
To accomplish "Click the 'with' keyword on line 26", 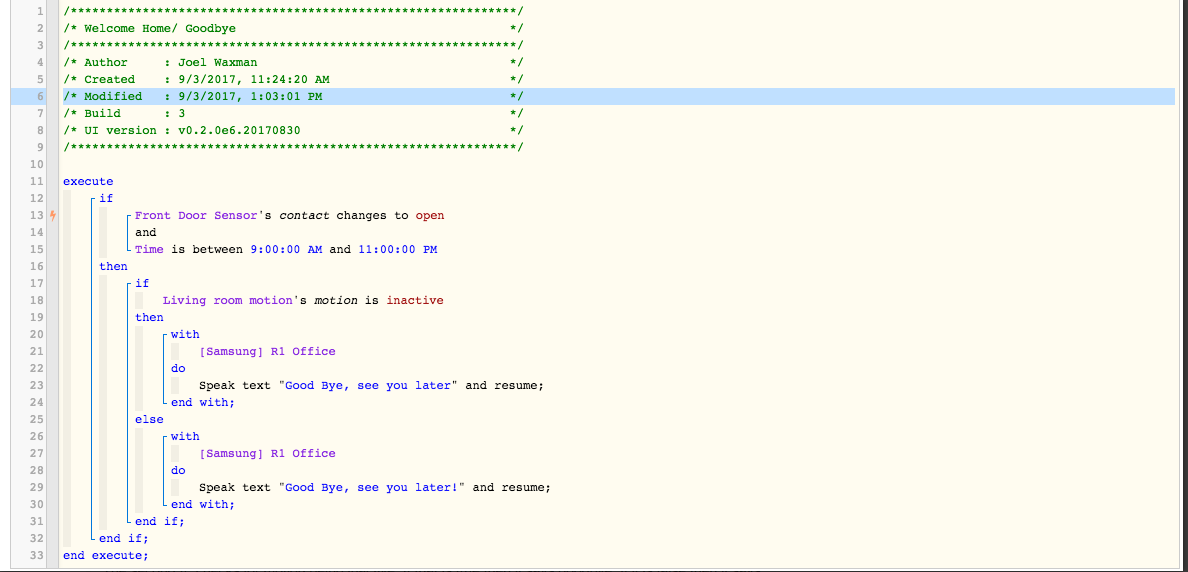I will (186, 436).
